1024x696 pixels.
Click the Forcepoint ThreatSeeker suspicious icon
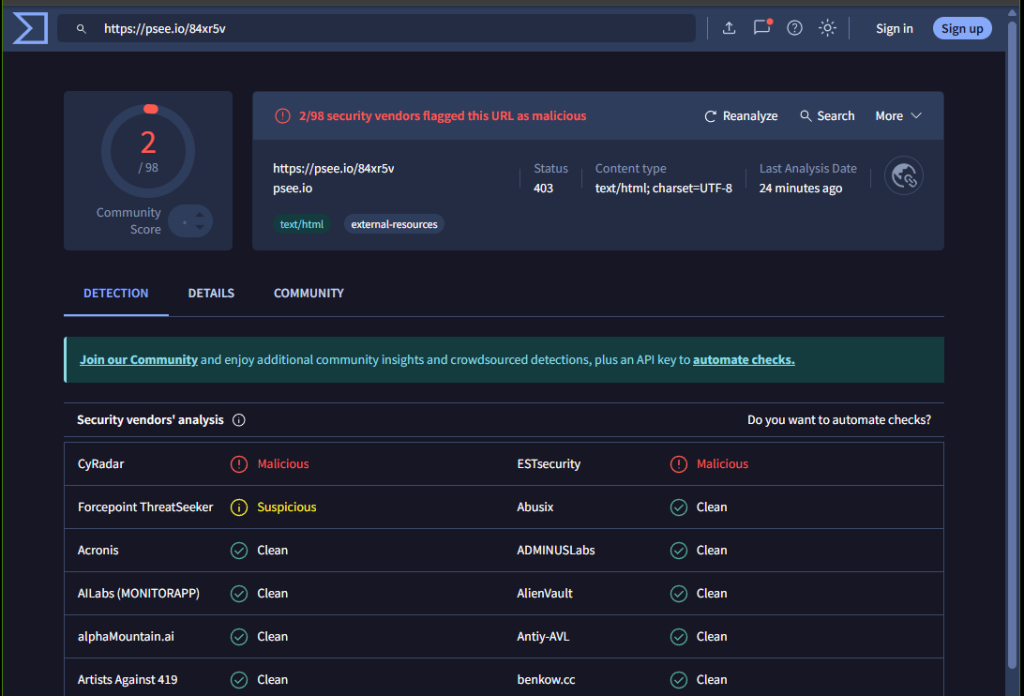(239, 507)
